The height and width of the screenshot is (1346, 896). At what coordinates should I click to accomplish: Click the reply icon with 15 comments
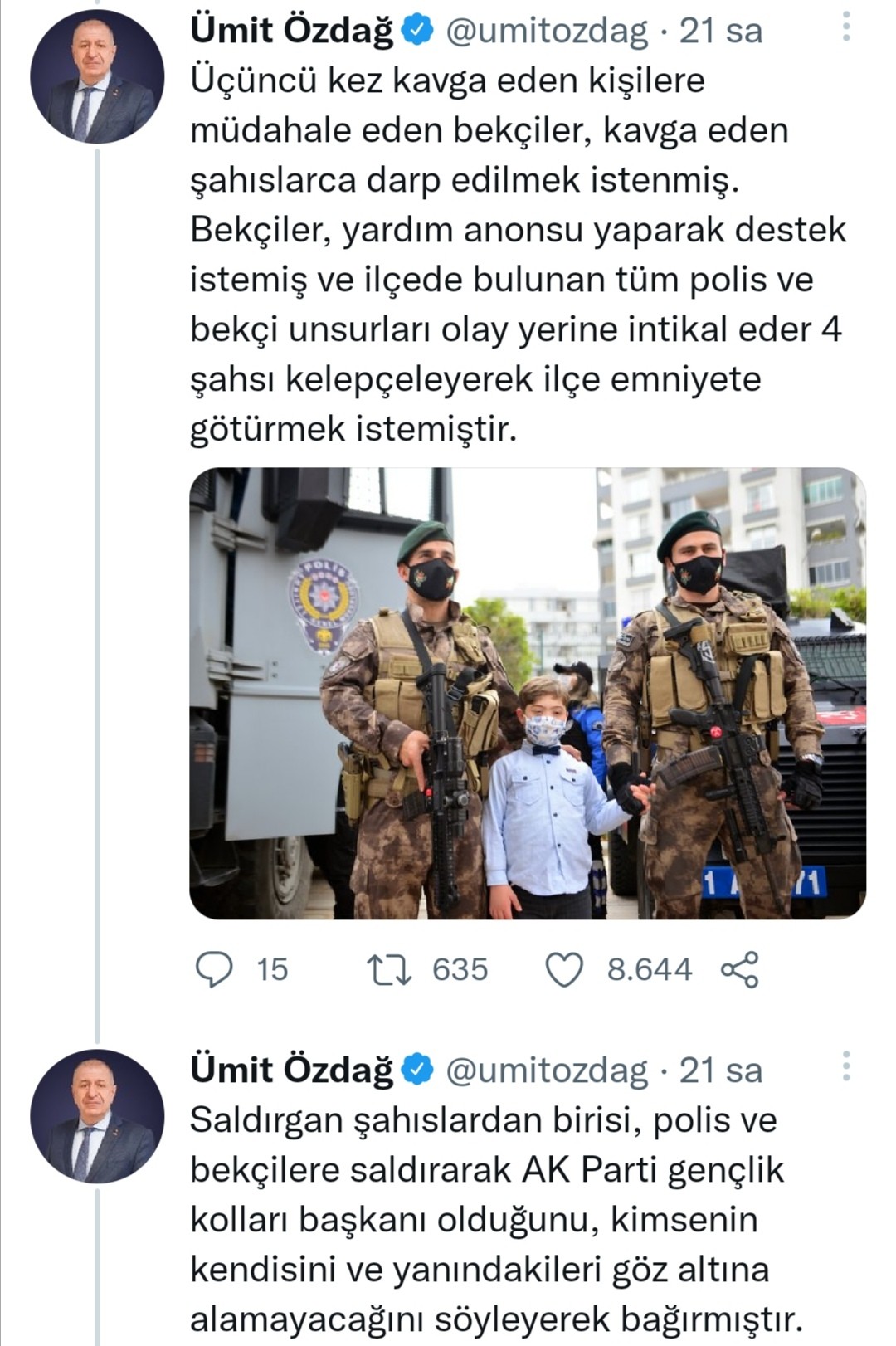point(214,969)
